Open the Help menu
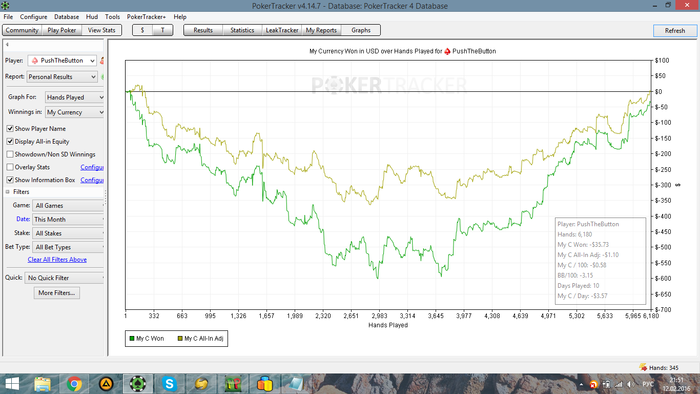 pyautogui.click(x=180, y=17)
